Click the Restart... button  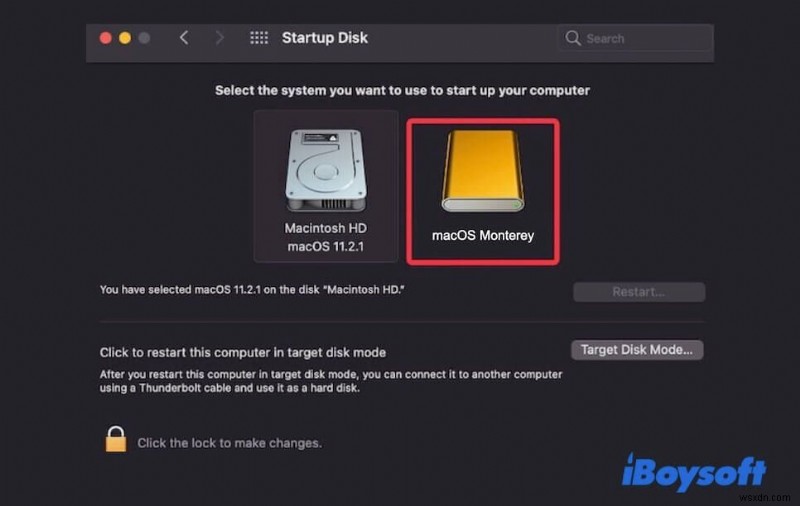639,292
